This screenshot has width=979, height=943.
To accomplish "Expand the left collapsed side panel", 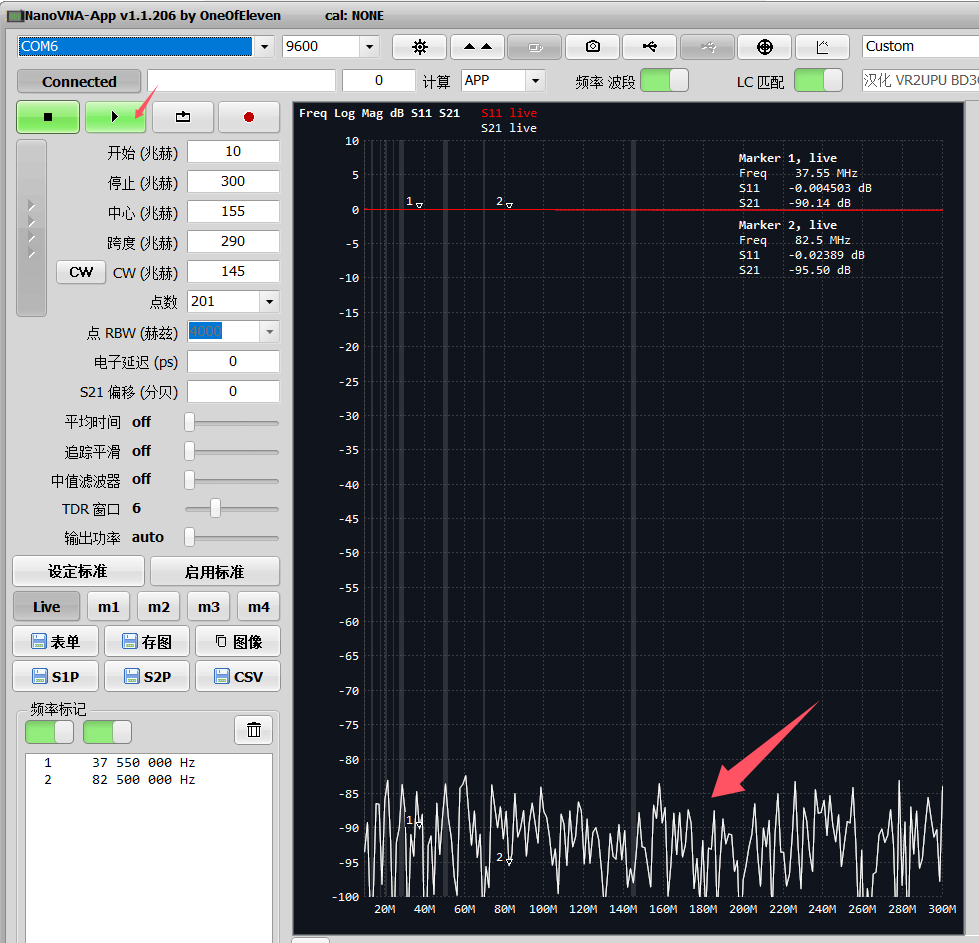I will tap(31, 228).
